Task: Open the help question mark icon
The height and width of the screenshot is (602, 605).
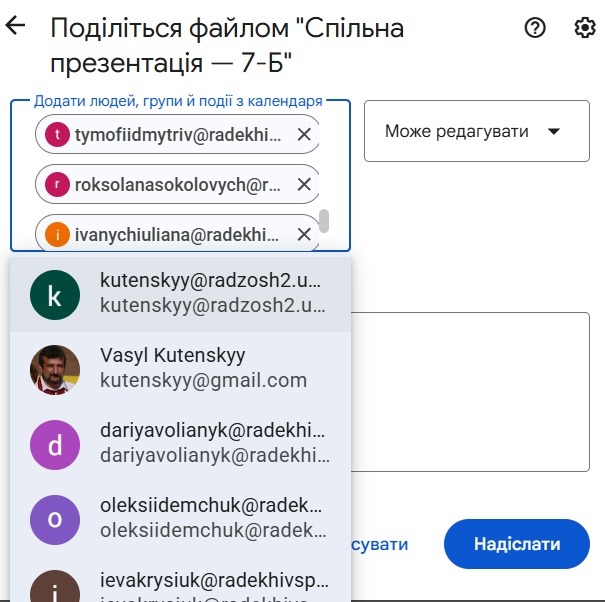Action: tap(535, 28)
